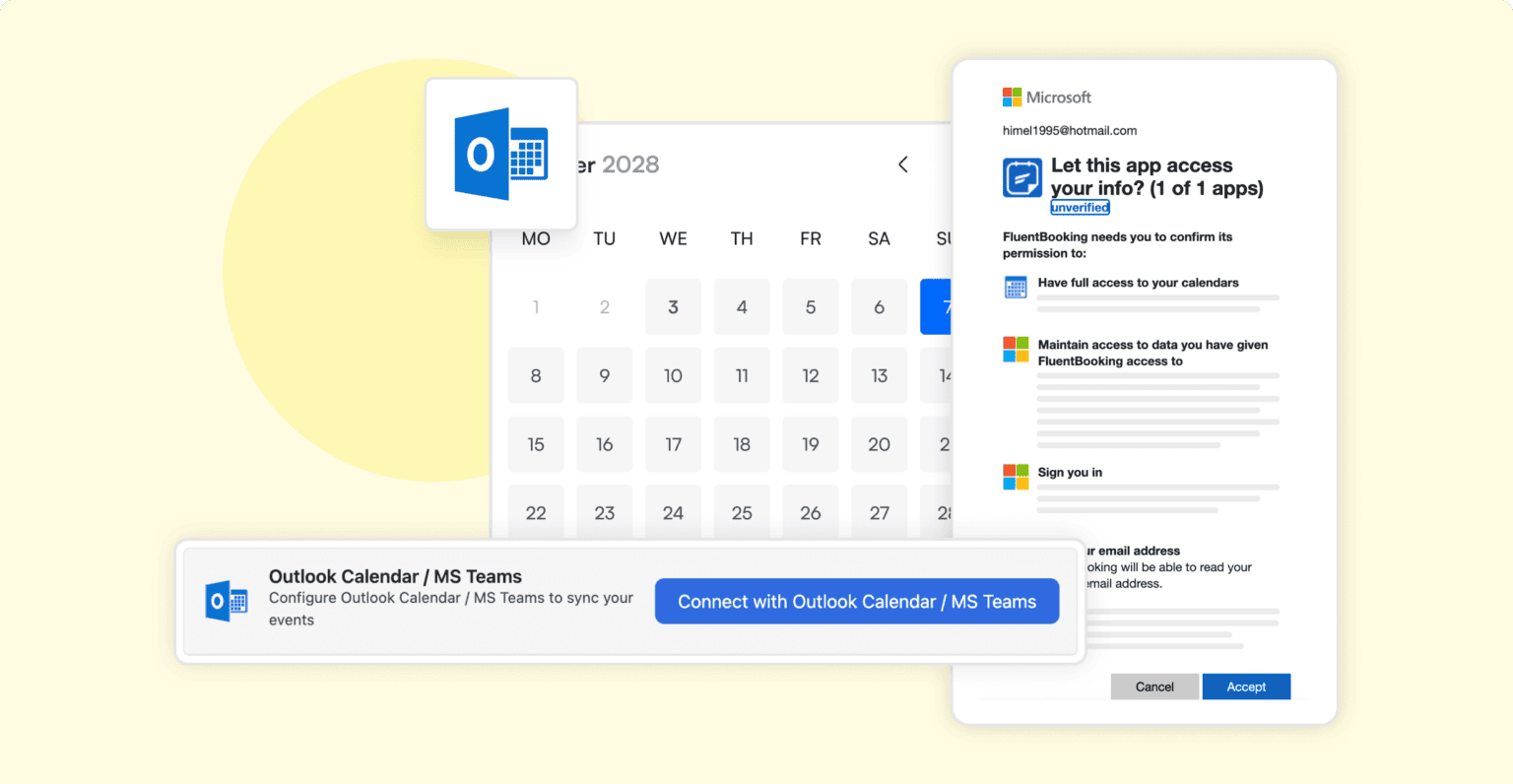Click the calendar icon beside full access permission
1513x784 pixels.
pyautogui.click(x=1015, y=287)
